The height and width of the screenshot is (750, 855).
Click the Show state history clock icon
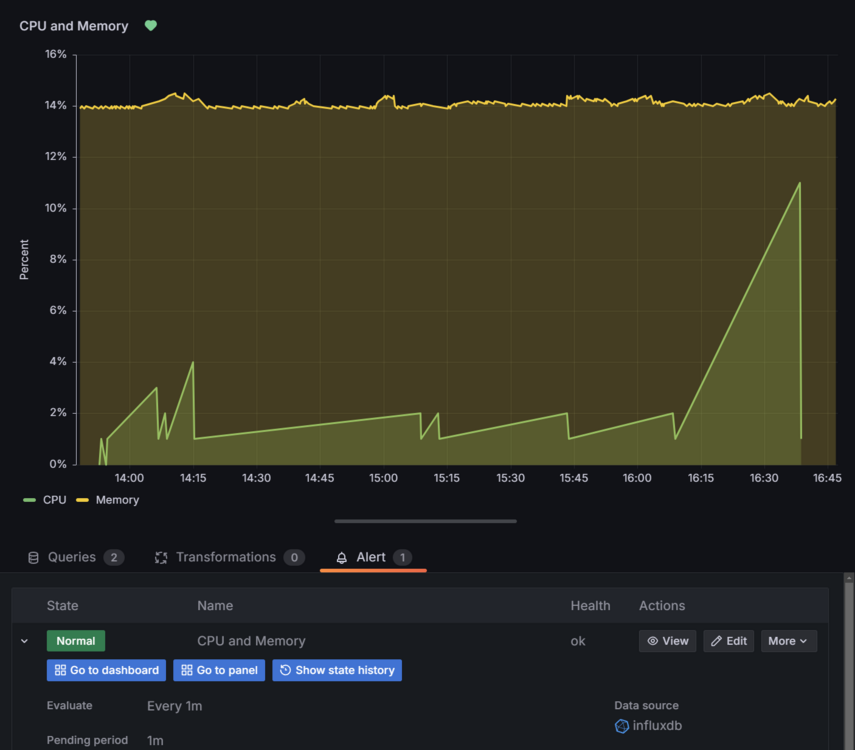coord(285,670)
